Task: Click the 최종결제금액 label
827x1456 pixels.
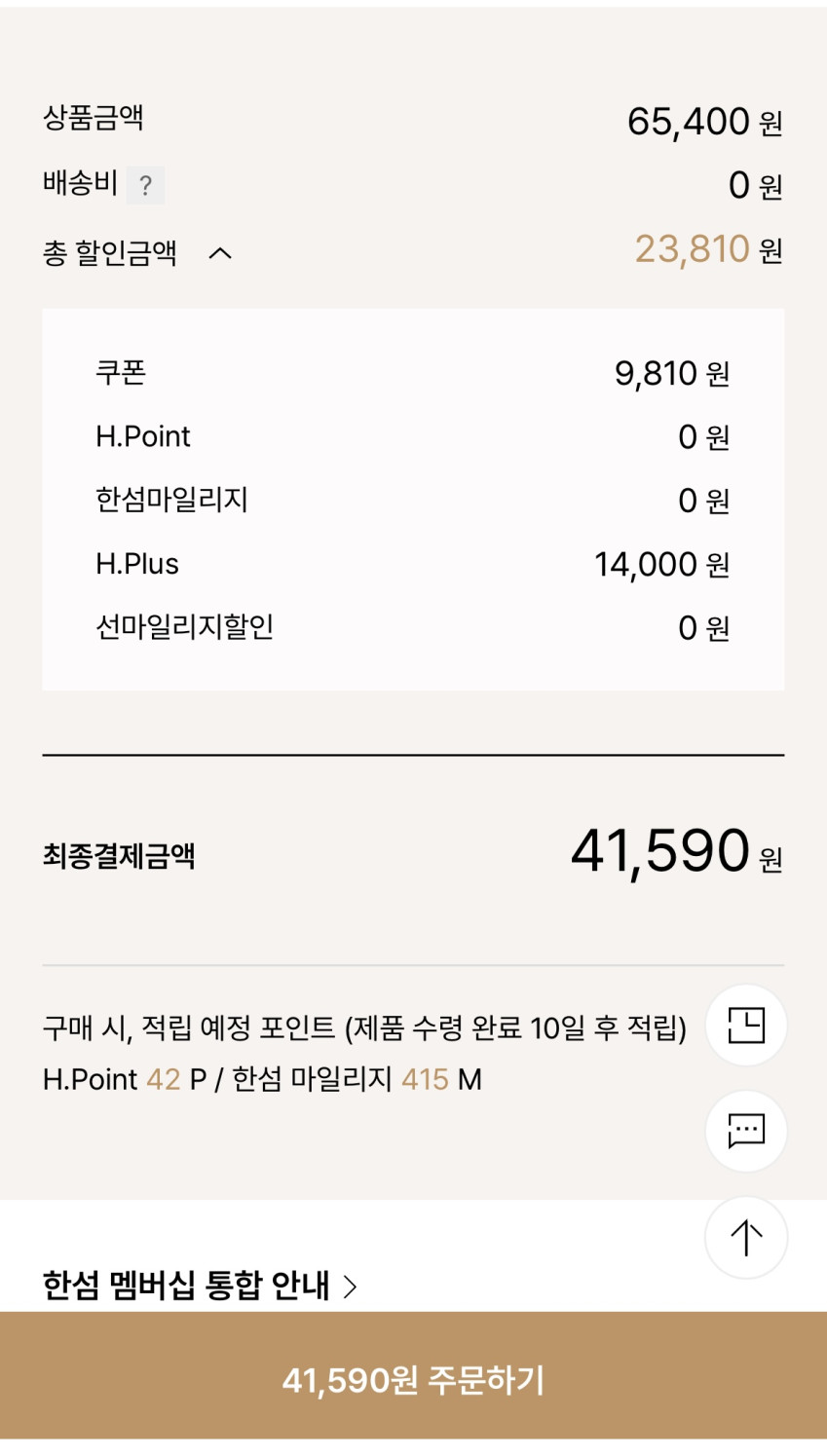Action: 119,856
